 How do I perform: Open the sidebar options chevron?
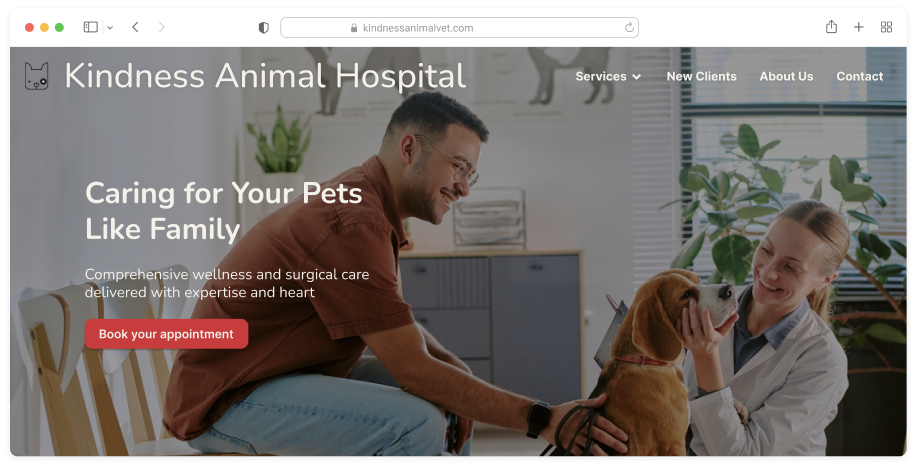(110, 27)
